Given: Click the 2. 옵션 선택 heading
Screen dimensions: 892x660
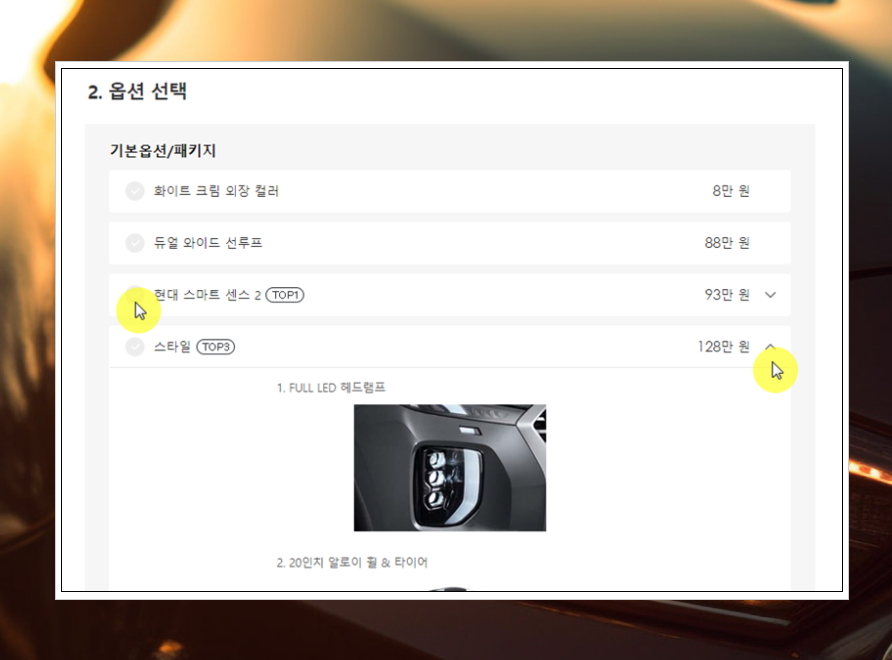Looking at the screenshot, I should click(137, 92).
